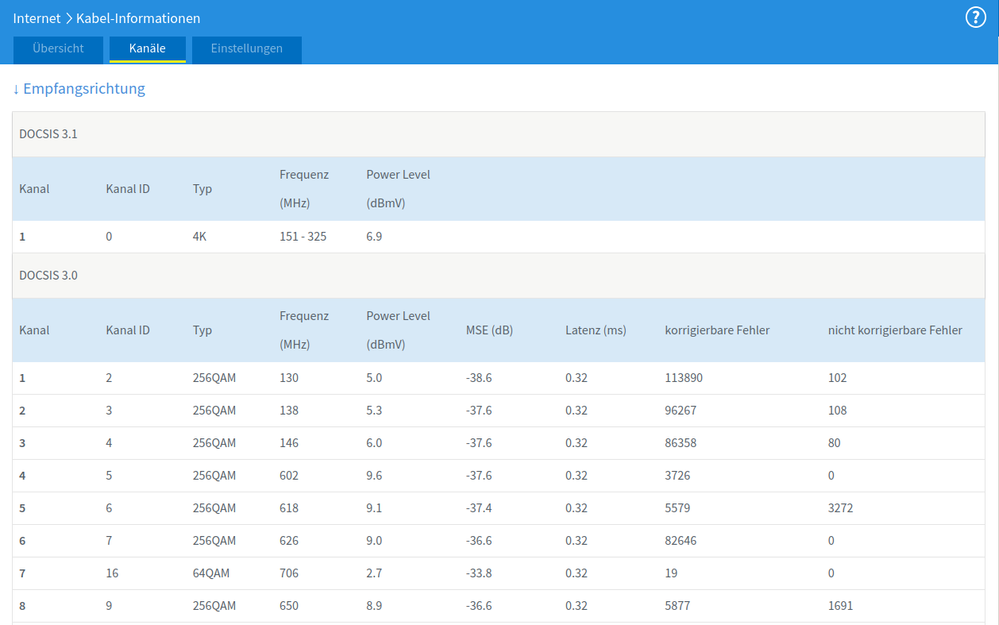Click the Internet breadcrumb link
The height and width of the screenshot is (625, 999).
(37, 18)
